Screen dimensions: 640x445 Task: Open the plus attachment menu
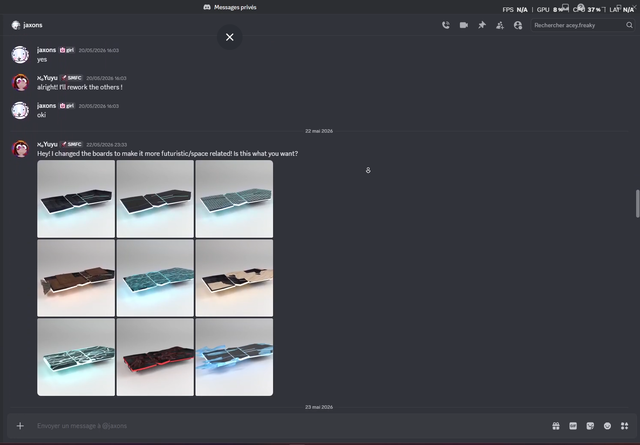point(20,426)
